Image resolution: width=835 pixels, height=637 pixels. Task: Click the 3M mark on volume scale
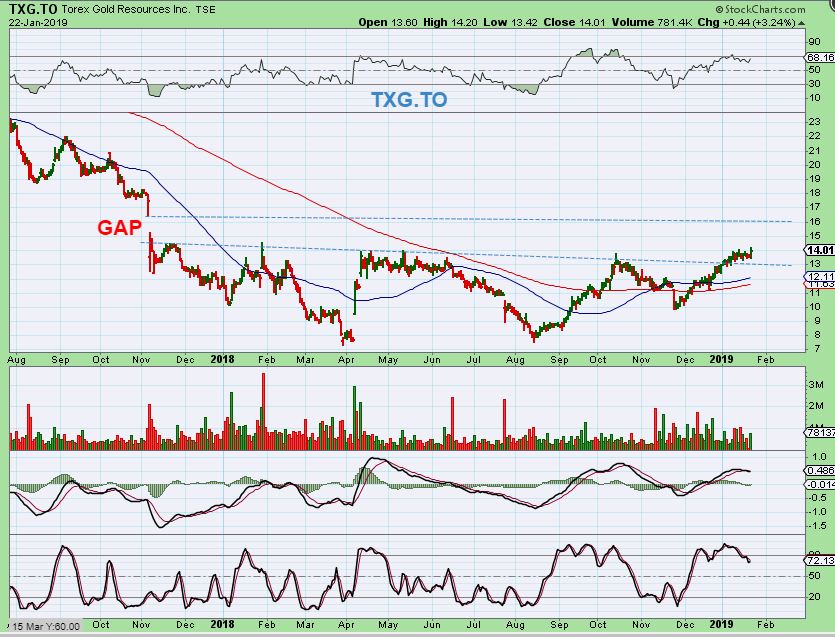pos(816,385)
